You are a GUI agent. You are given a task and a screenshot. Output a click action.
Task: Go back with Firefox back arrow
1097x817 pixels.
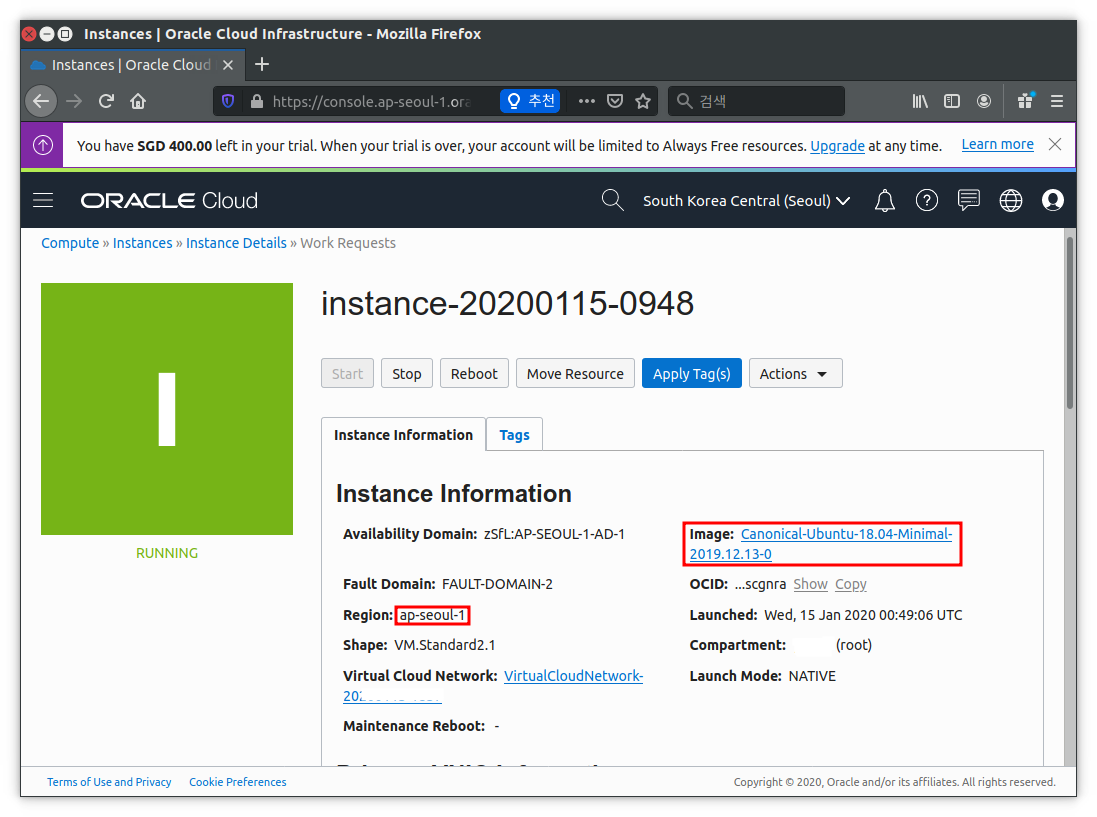[x=41, y=101]
